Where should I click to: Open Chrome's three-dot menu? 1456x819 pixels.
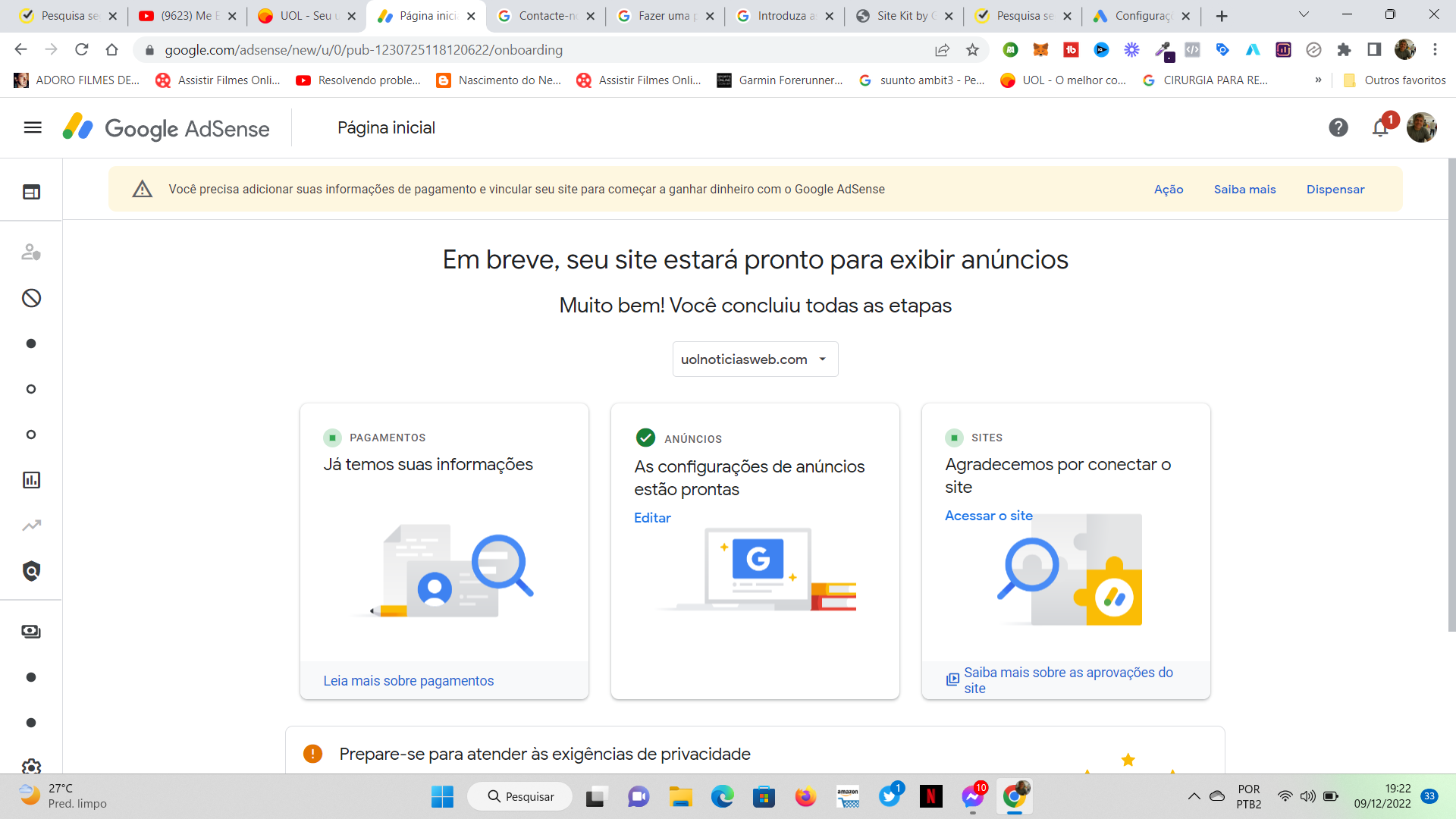pyautogui.click(x=1435, y=49)
